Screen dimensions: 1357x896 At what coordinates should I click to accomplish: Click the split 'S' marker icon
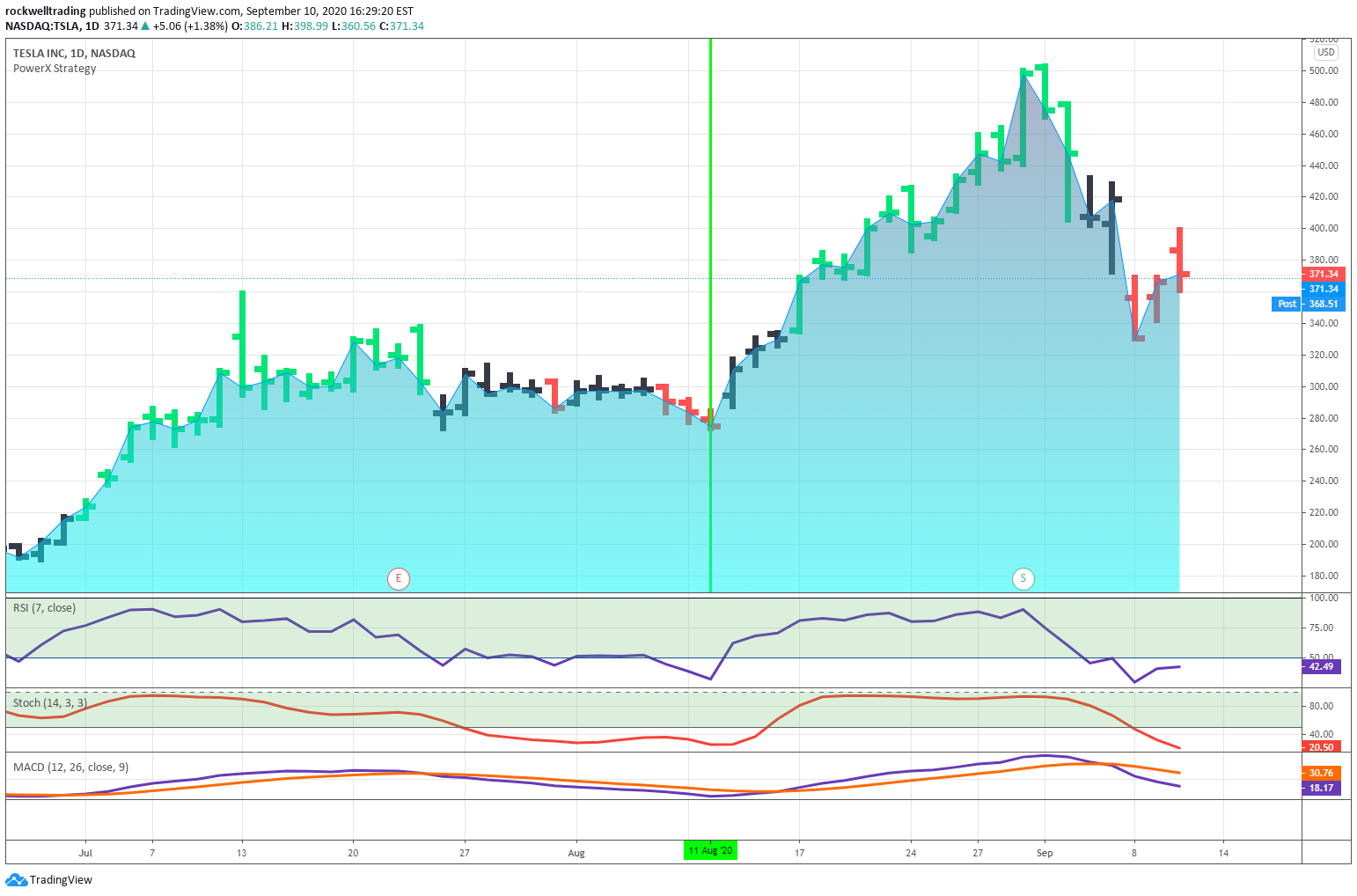click(1023, 578)
